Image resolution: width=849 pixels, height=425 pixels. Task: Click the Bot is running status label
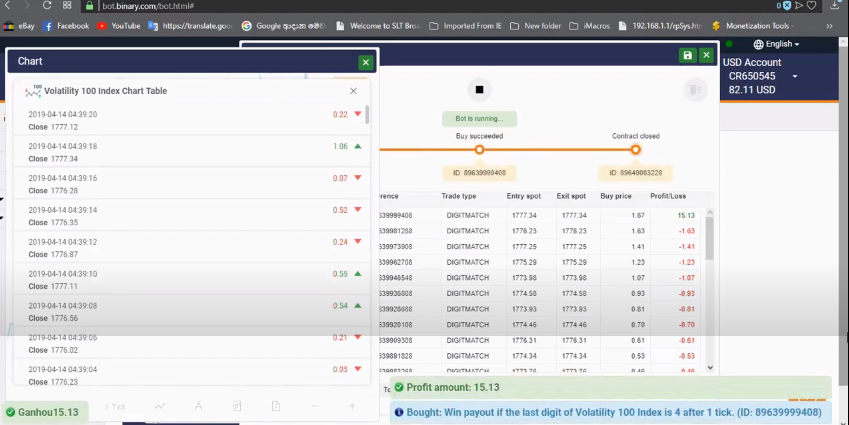click(479, 119)
